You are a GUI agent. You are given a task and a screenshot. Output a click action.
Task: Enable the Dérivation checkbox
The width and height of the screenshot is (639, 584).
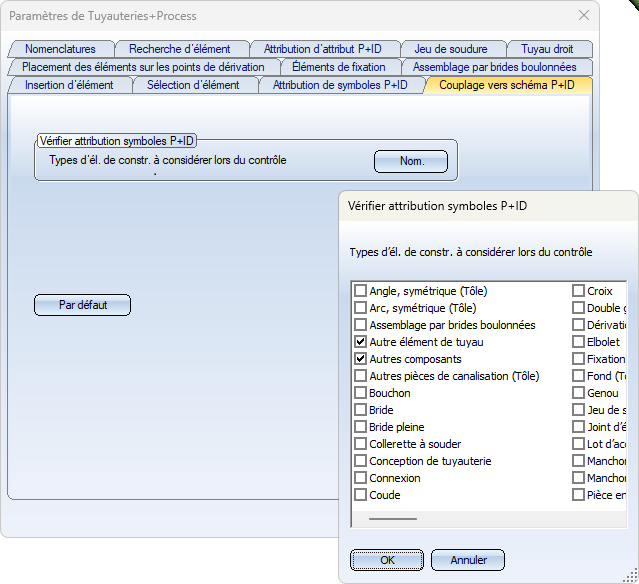point(578,325)
